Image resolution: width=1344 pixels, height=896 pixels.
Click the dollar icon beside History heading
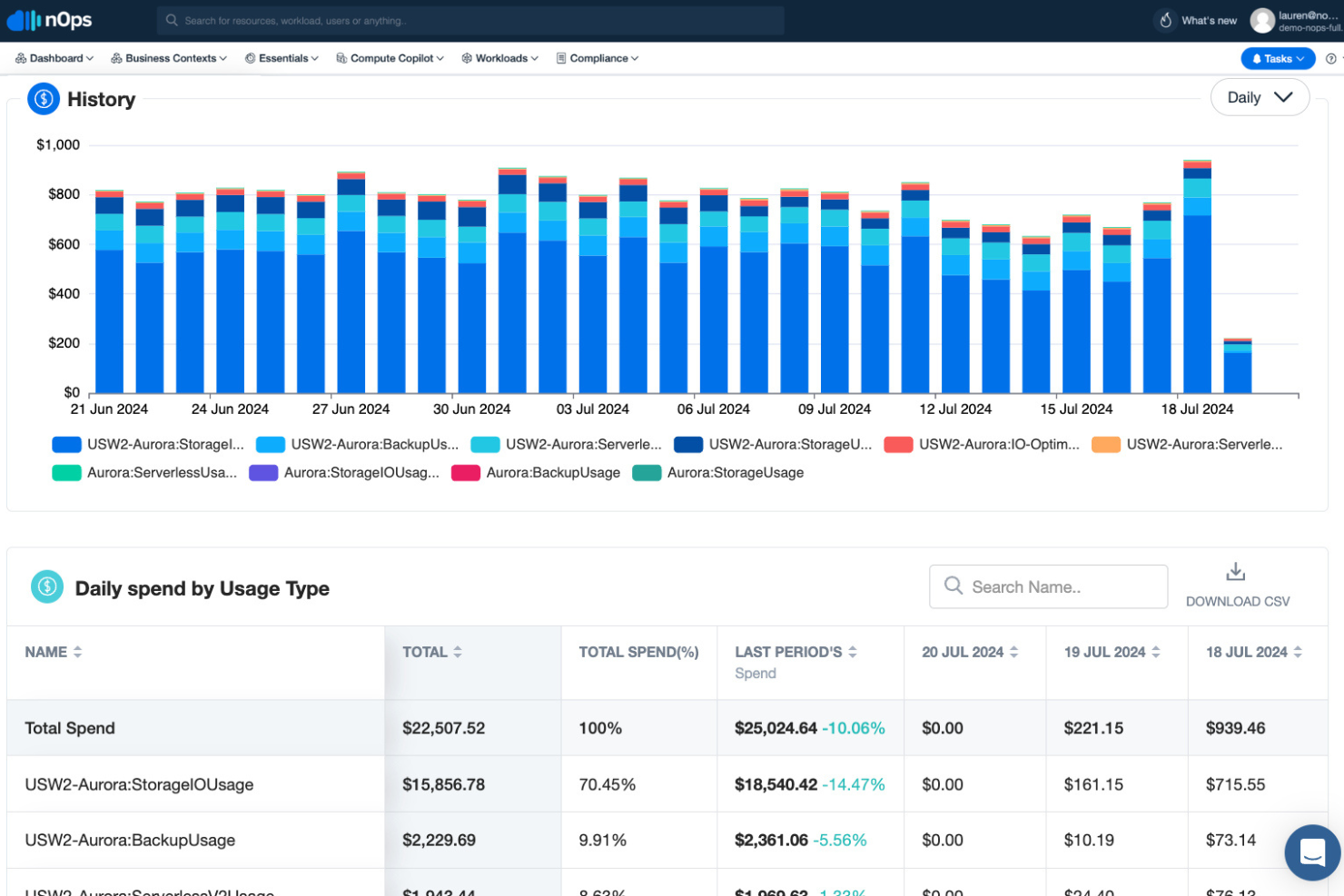click(43, 98)
